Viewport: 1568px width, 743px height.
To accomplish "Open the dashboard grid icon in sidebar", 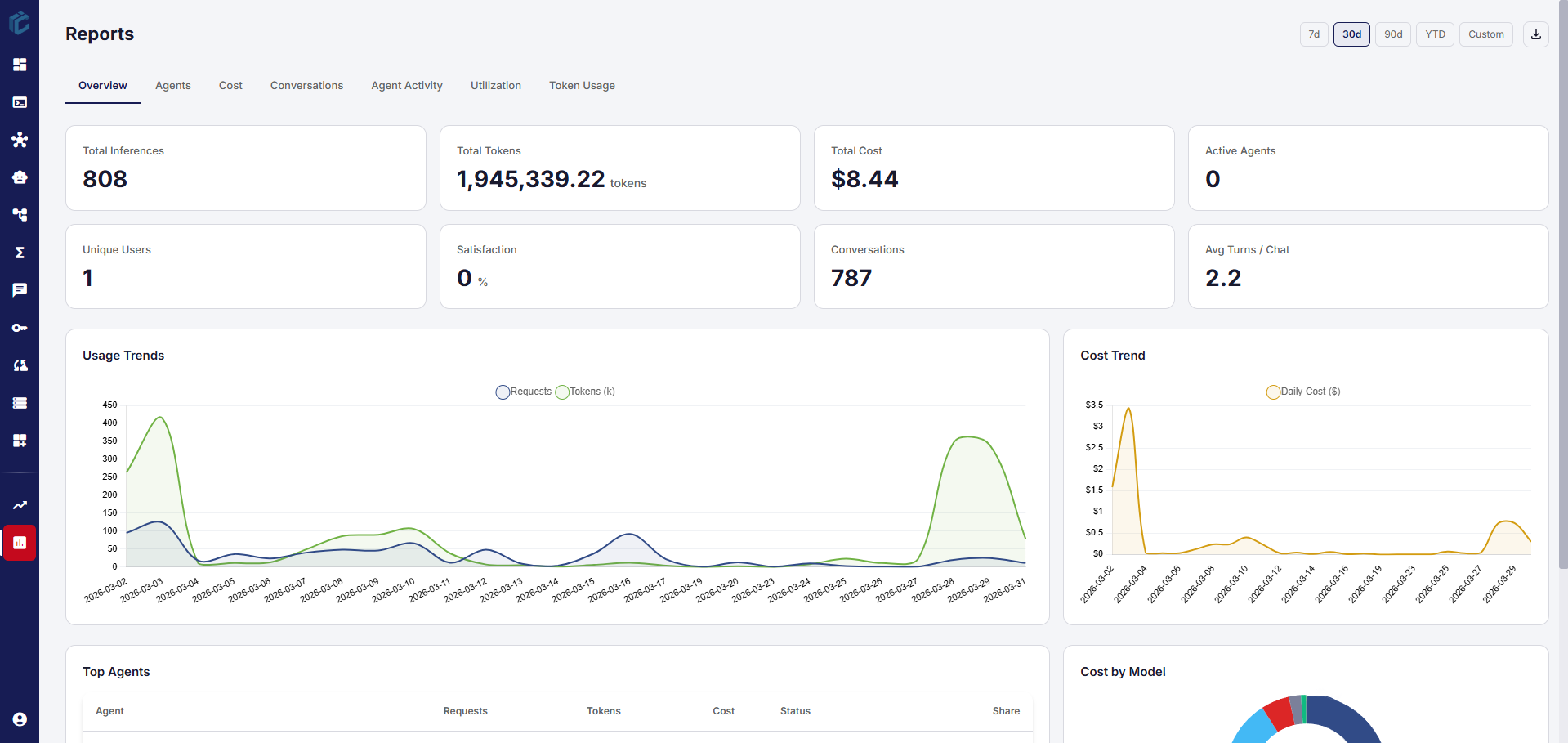I will pyautogui.click(x=20, y=65).
